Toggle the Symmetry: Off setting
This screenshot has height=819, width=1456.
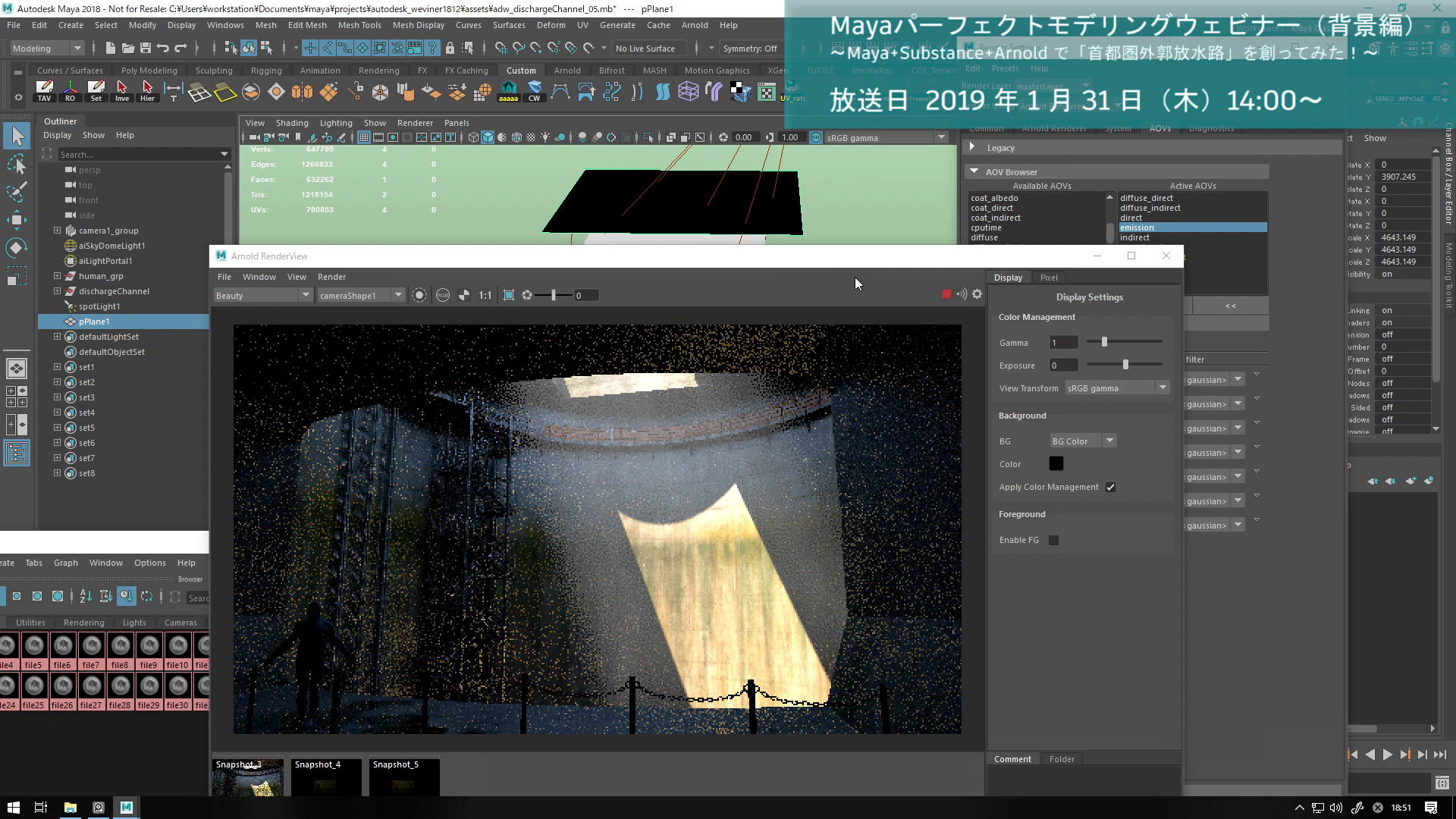[750, 49]
